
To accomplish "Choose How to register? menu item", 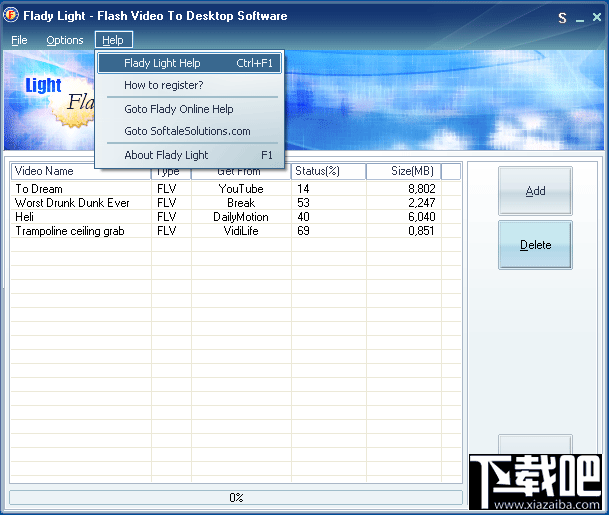I will [x=189, y=85].
